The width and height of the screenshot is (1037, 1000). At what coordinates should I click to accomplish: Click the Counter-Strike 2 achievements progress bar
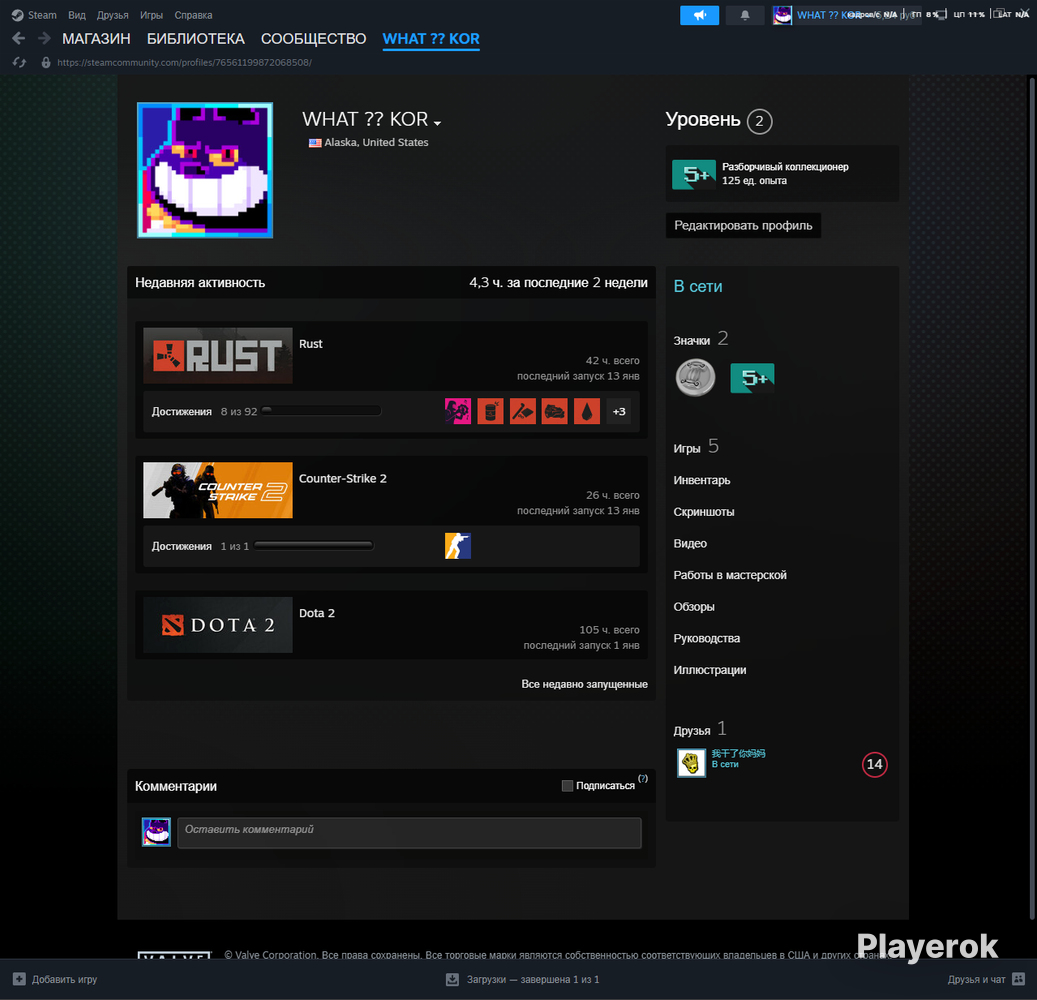coord(313,546)
